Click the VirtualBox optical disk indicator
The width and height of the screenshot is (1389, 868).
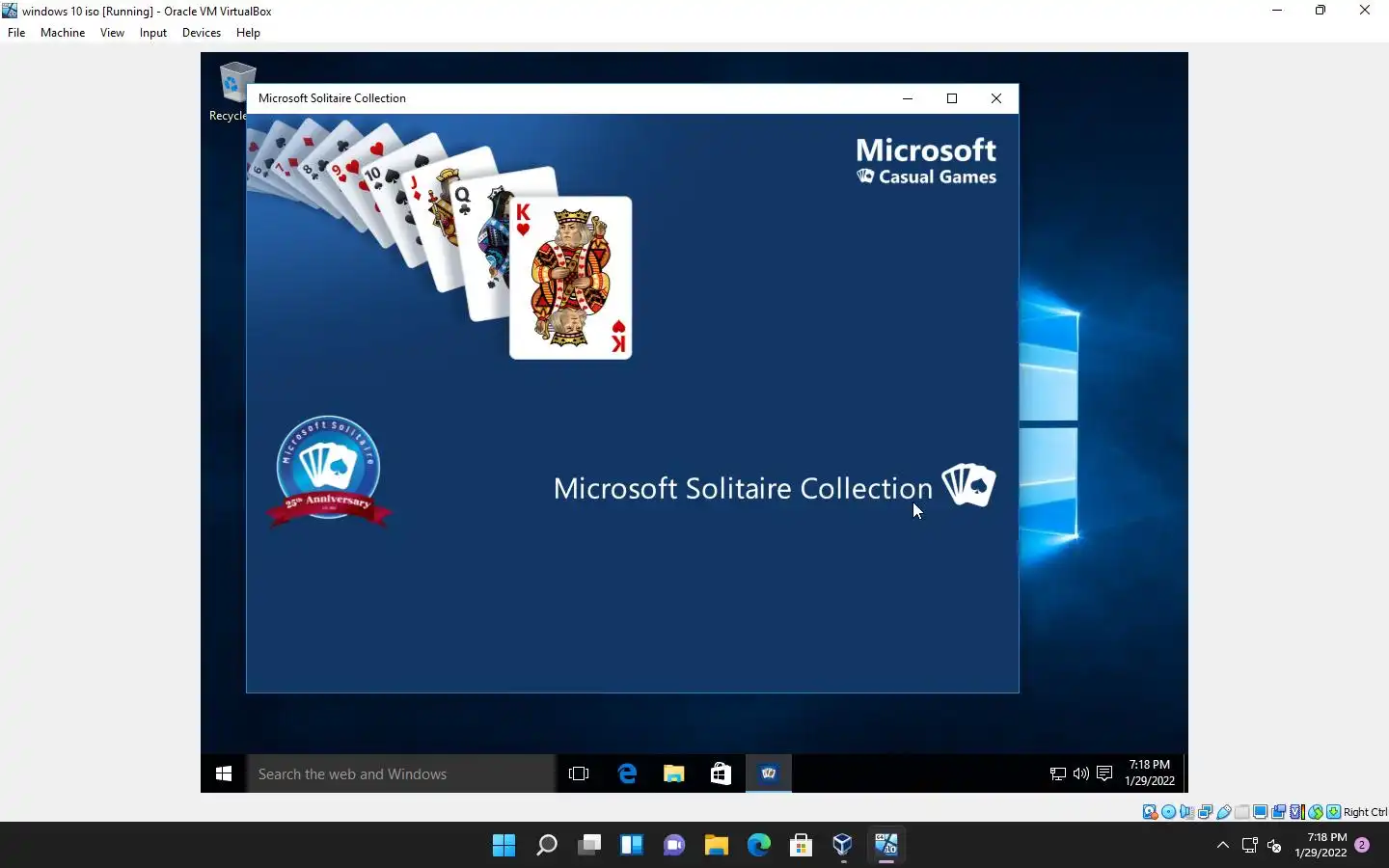click(x=1168, y=812)
